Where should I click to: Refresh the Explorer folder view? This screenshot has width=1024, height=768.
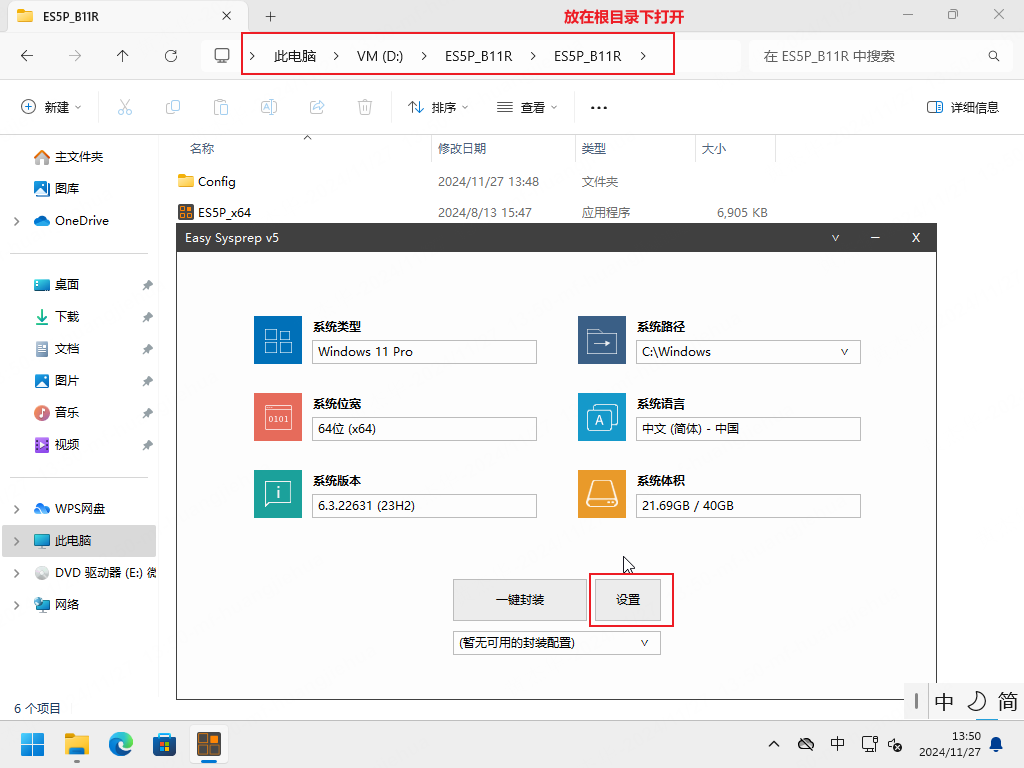tap(171, 56)
